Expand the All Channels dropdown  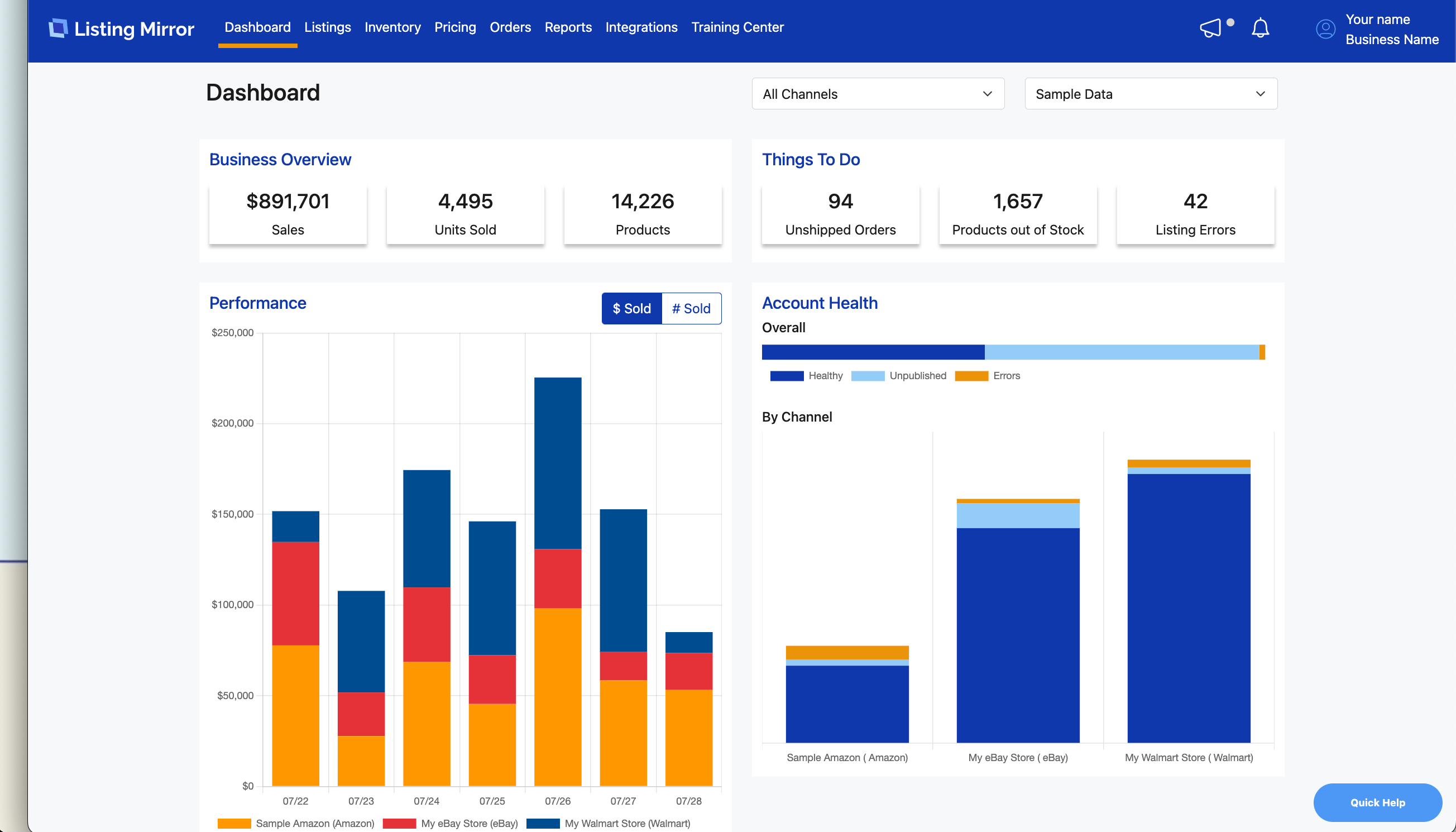coord(878,94)
